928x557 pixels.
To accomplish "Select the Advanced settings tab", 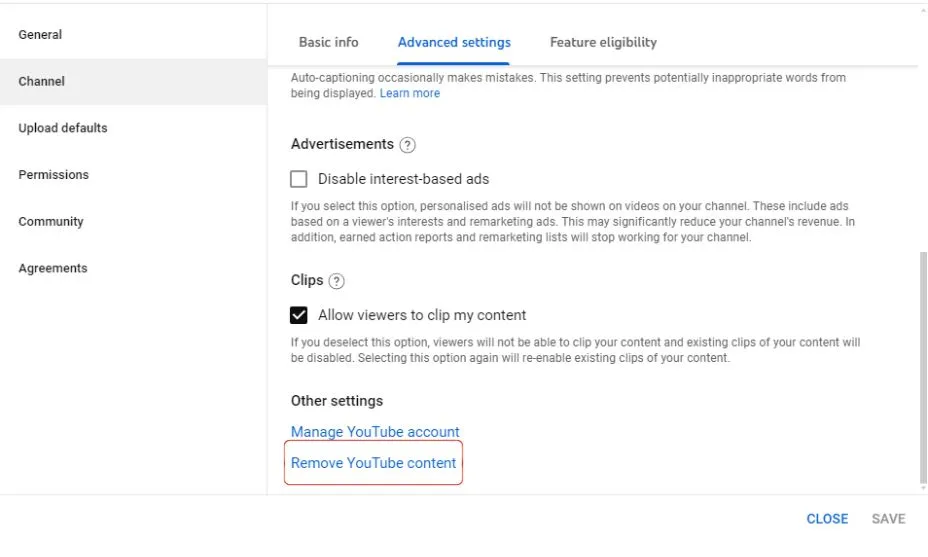I will pyautogui.click(x=454, y=43).
